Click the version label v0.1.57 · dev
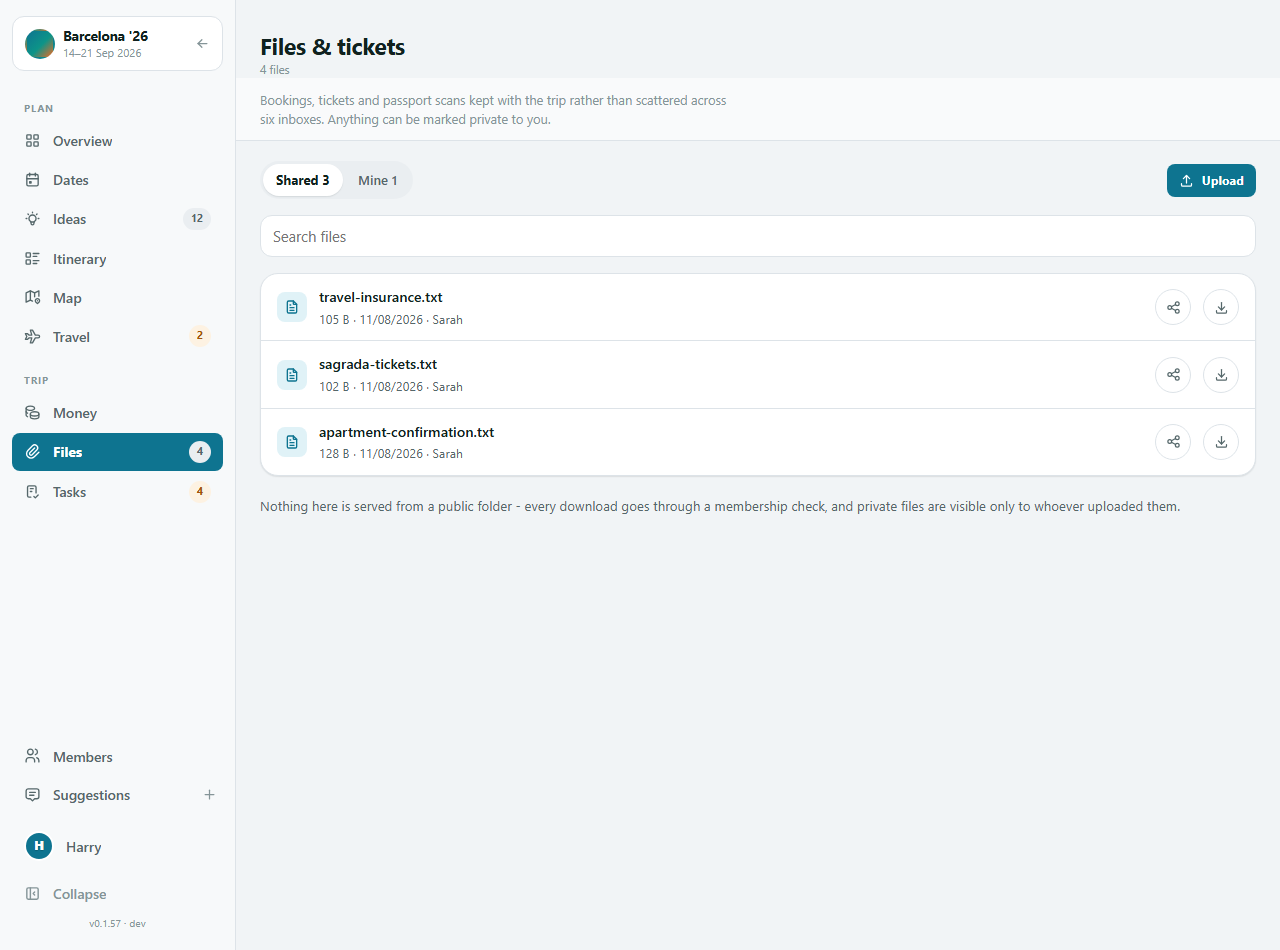The image size is (1280, 950). 117,923
